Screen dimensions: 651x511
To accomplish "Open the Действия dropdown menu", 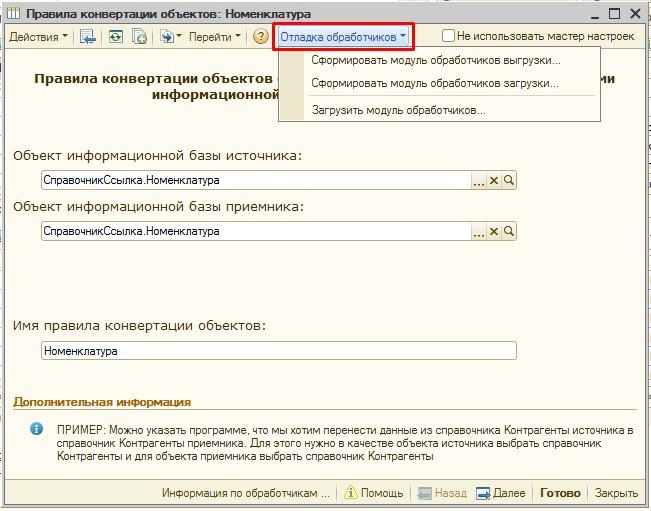I will click(x=38, y=37).
